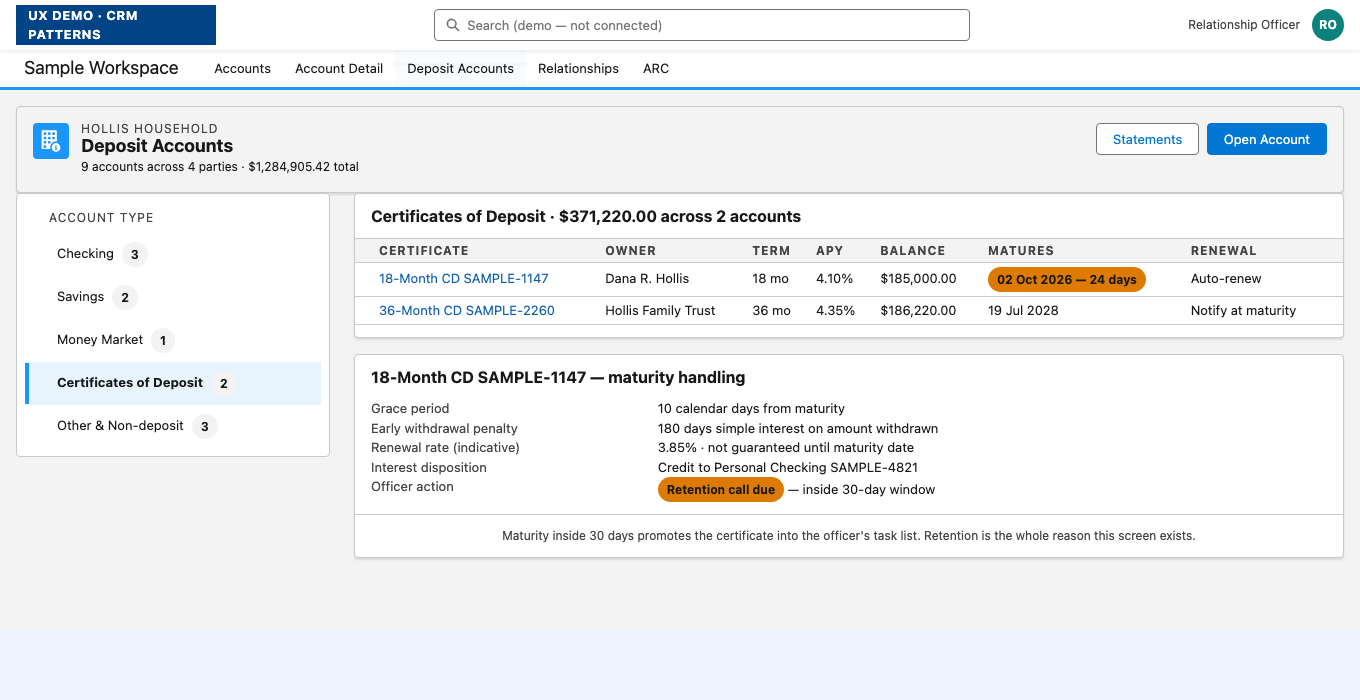Click the Auto-renew renewal cell

click(1226, 279)
